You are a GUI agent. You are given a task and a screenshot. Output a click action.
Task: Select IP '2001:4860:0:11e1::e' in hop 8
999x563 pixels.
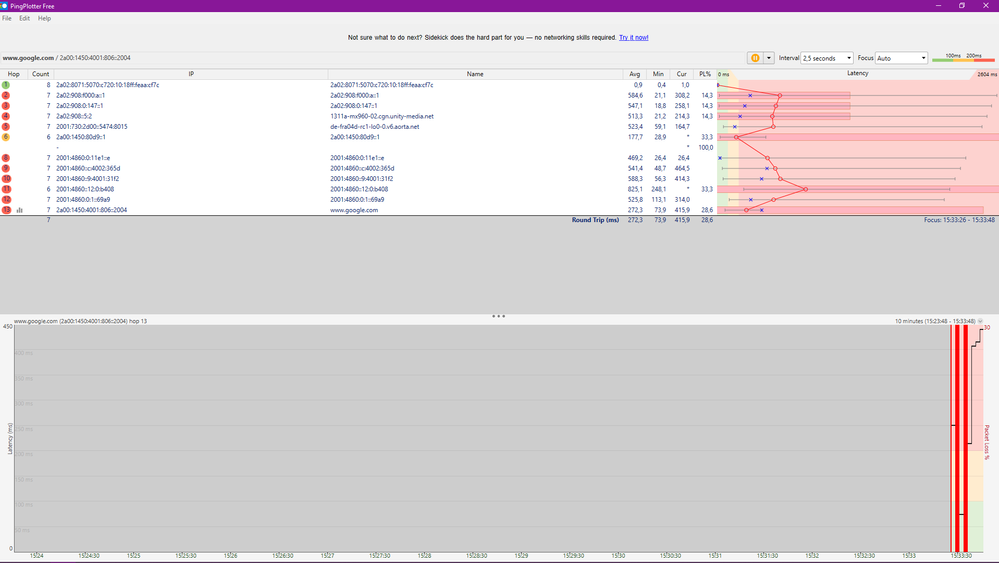[83, 158]
